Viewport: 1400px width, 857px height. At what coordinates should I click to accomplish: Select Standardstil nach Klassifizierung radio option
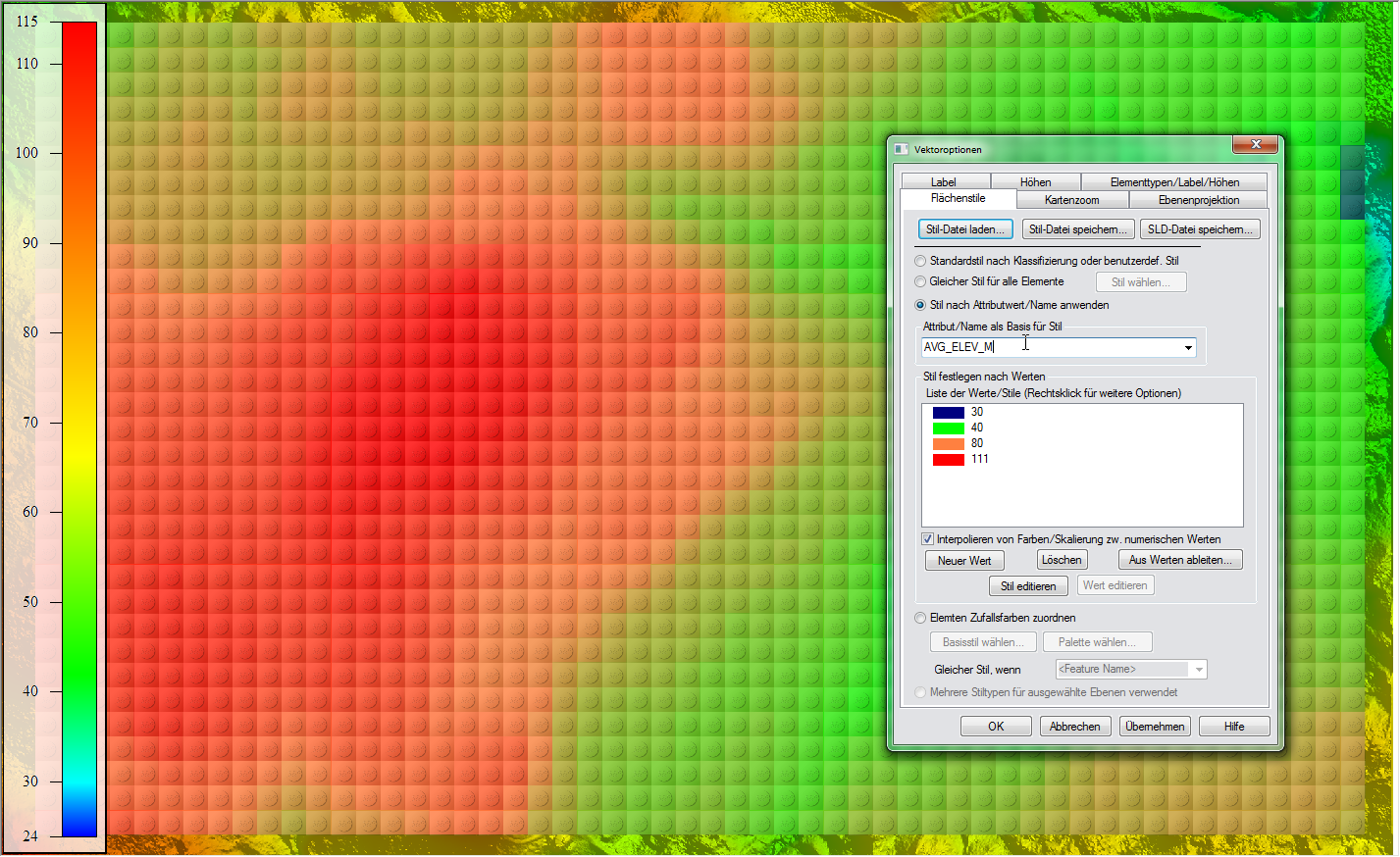[x=920, y=261]
